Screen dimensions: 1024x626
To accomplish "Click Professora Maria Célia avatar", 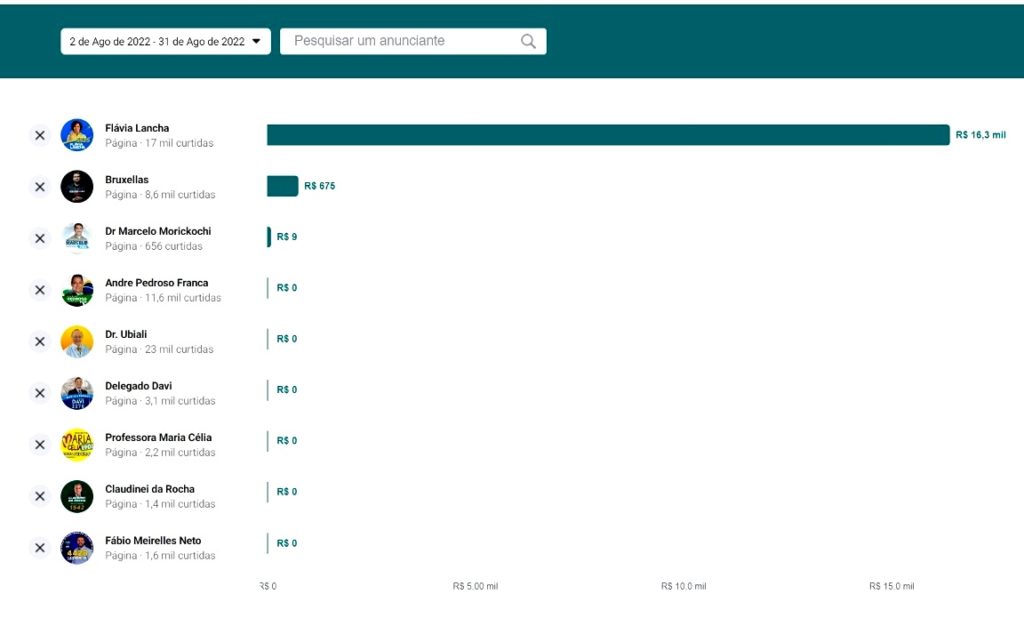I will [x=77, y=445].
